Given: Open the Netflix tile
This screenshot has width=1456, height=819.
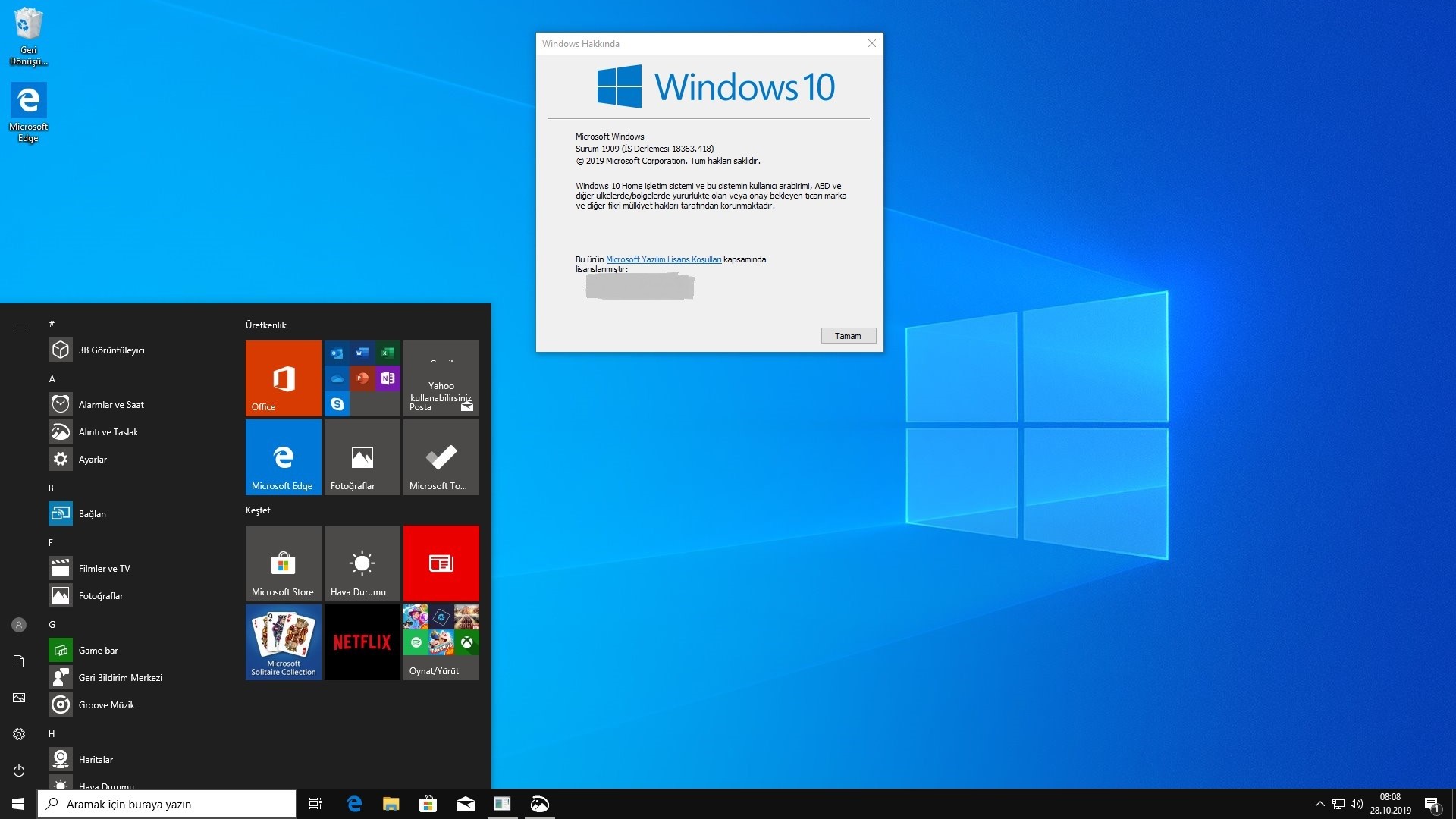Looking at the screenshot, I should (362, 642).
